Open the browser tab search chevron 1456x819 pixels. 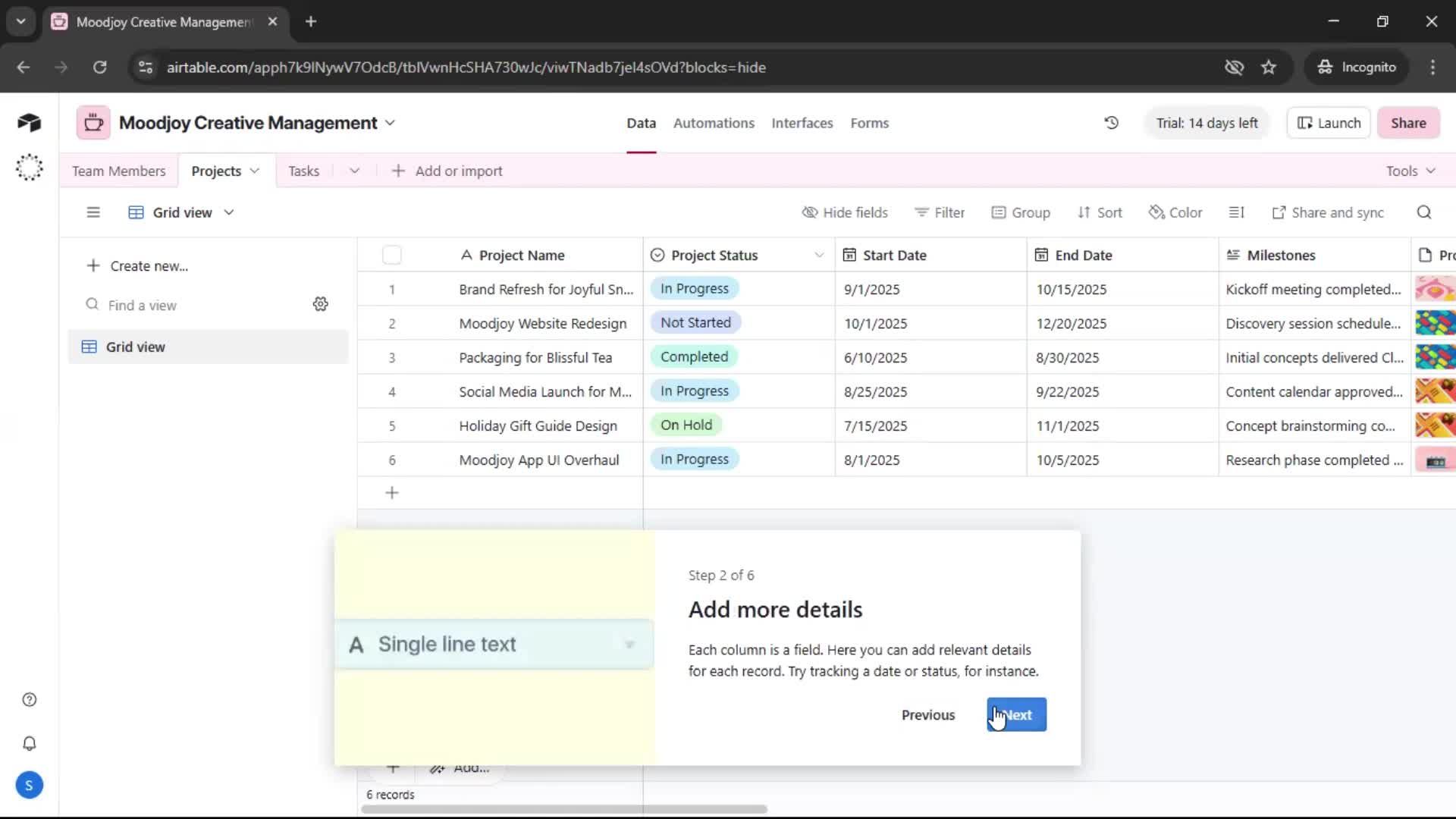coord(21,22)
